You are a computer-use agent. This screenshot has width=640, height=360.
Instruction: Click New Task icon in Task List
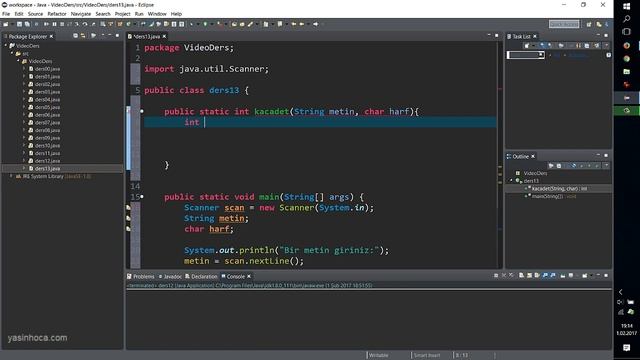click(527, 46)
